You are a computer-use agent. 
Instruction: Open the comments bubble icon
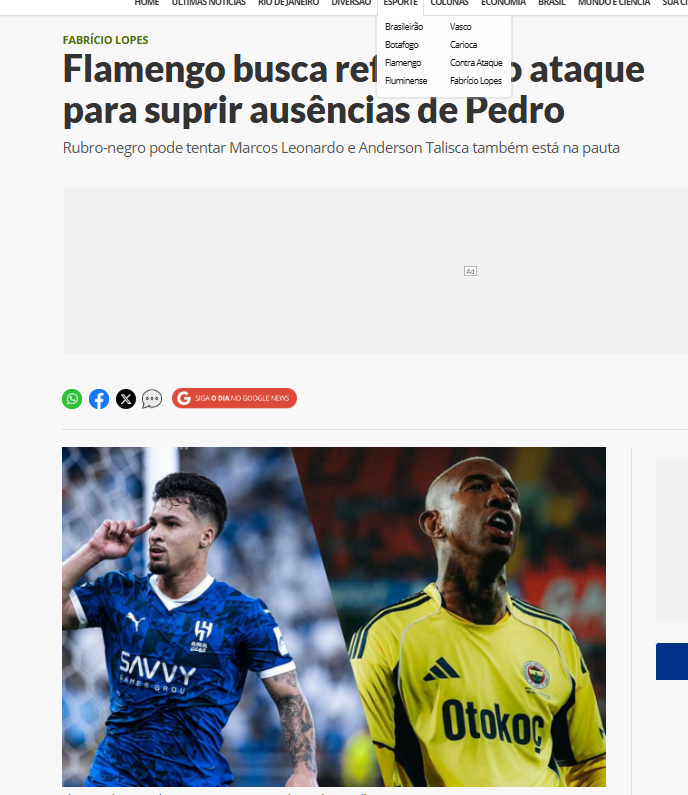click(152, 399)
